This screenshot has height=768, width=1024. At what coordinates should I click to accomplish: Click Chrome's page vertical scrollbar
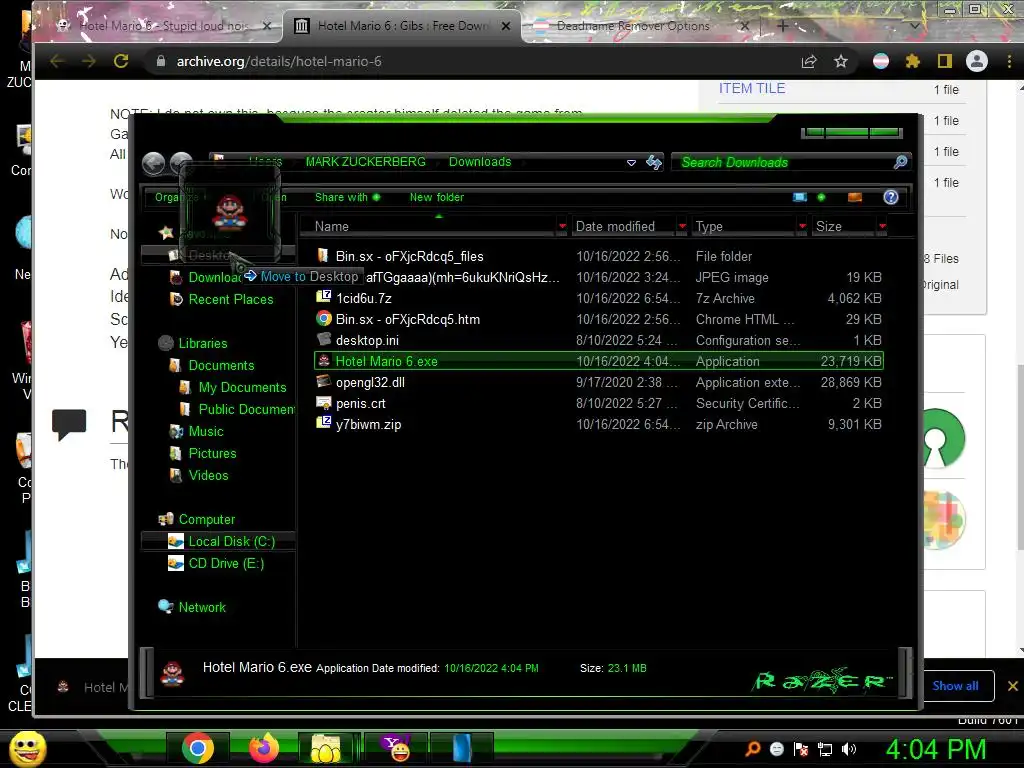1019,455
